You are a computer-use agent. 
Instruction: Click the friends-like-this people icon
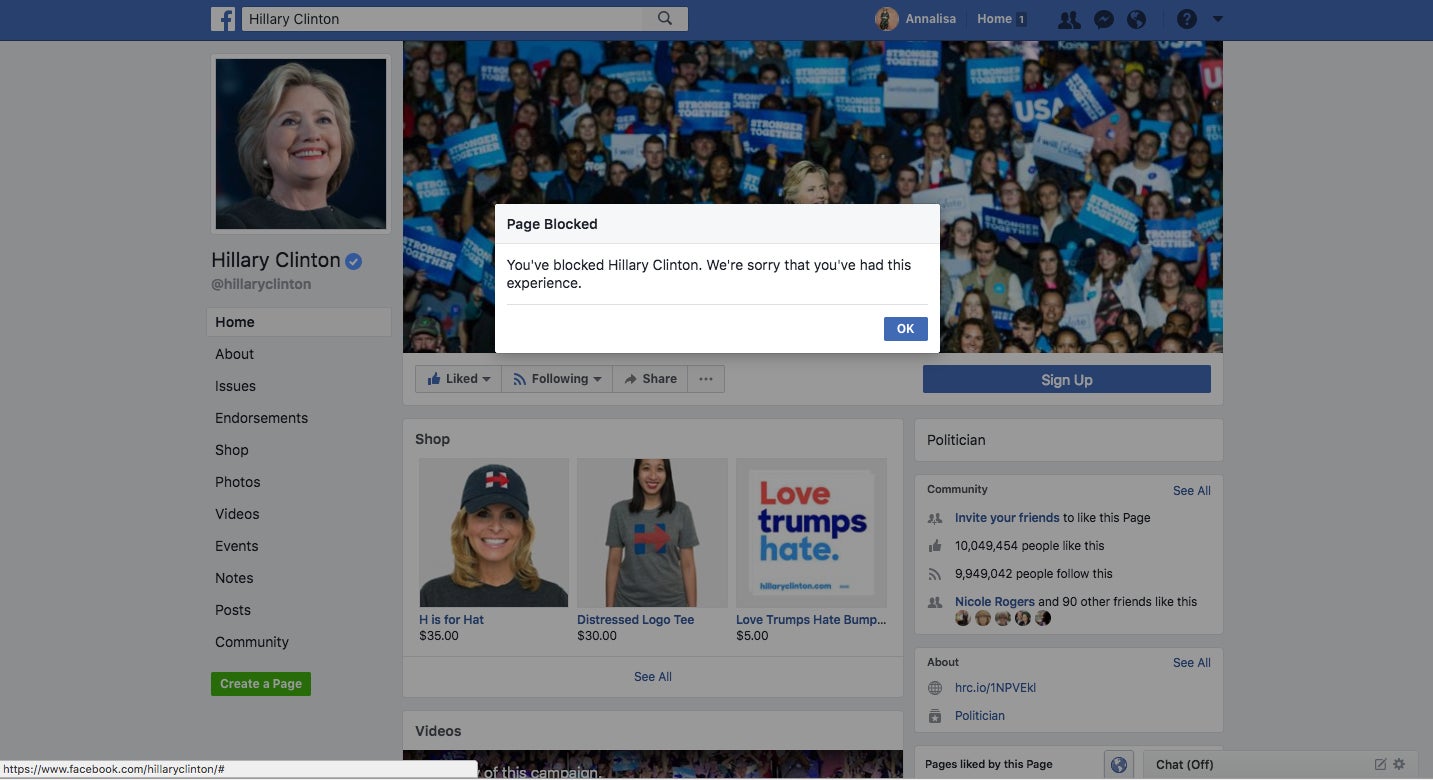point(935,602)
